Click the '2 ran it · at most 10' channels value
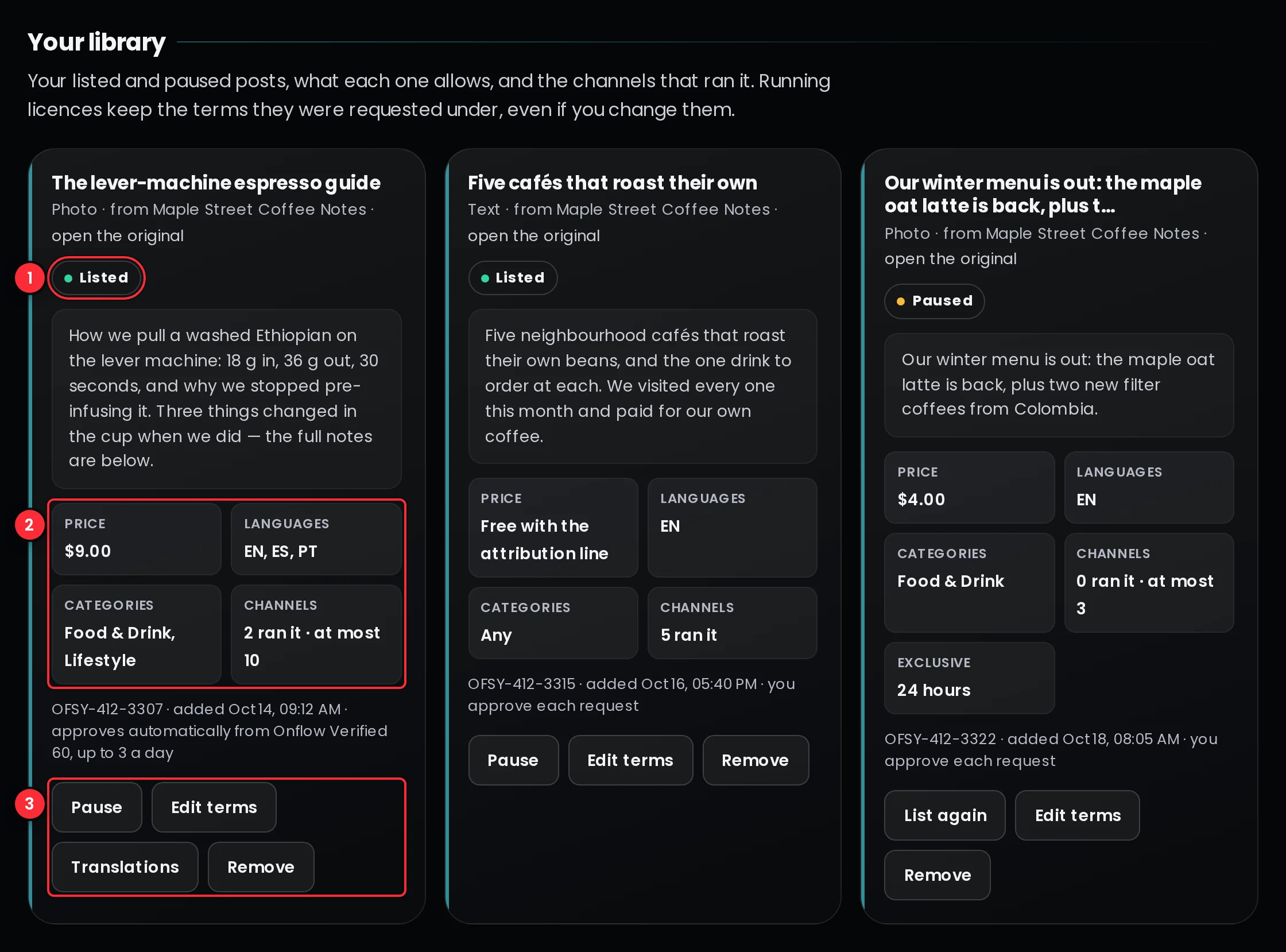The image size is (1286, 952). point(312,646)
